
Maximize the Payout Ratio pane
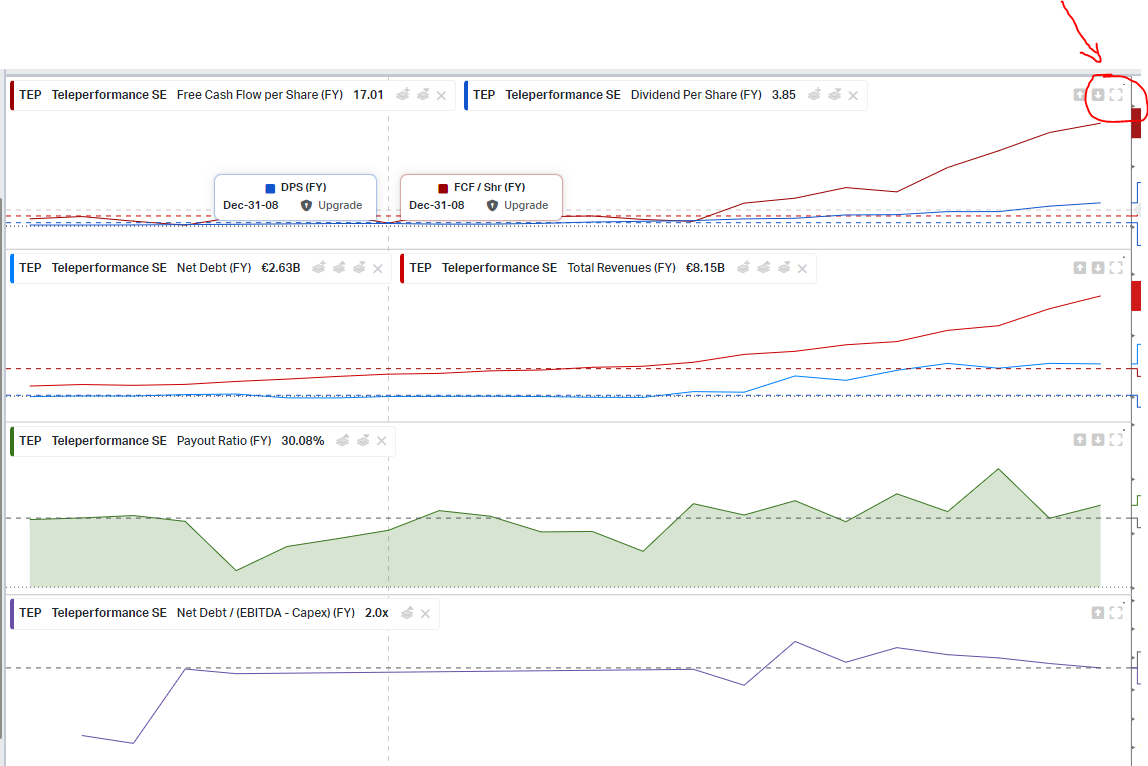(x=1116, y=439)
